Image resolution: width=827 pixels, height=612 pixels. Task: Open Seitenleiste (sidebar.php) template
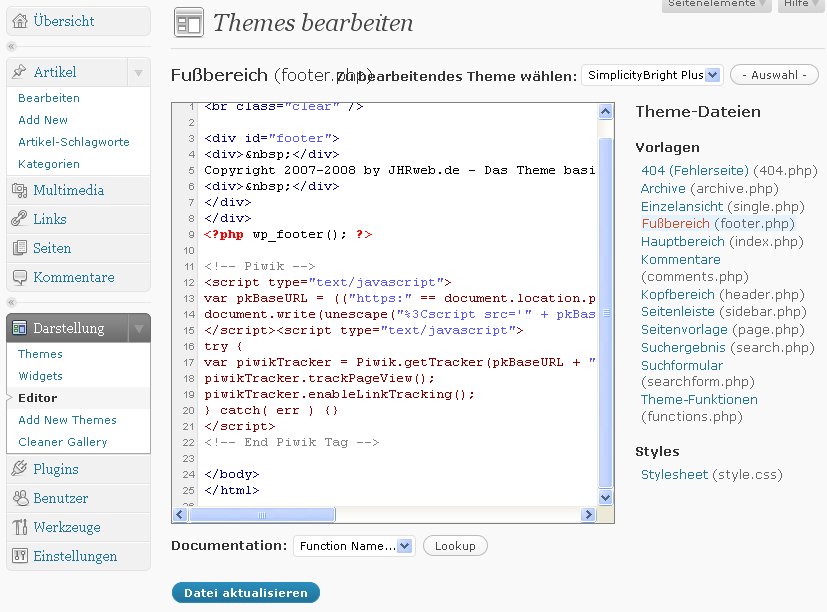(678, 312)
